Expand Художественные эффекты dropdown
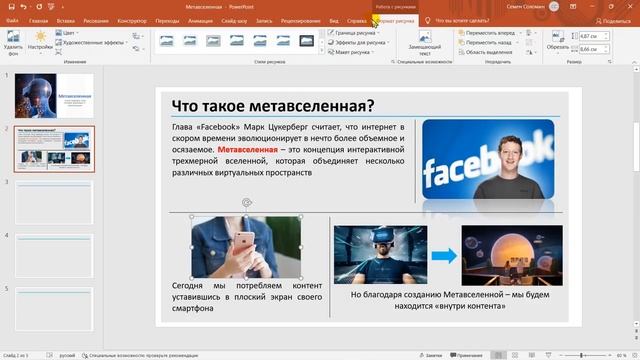The image size is (640, 360). pyautogui.click(x=91, y=42)
